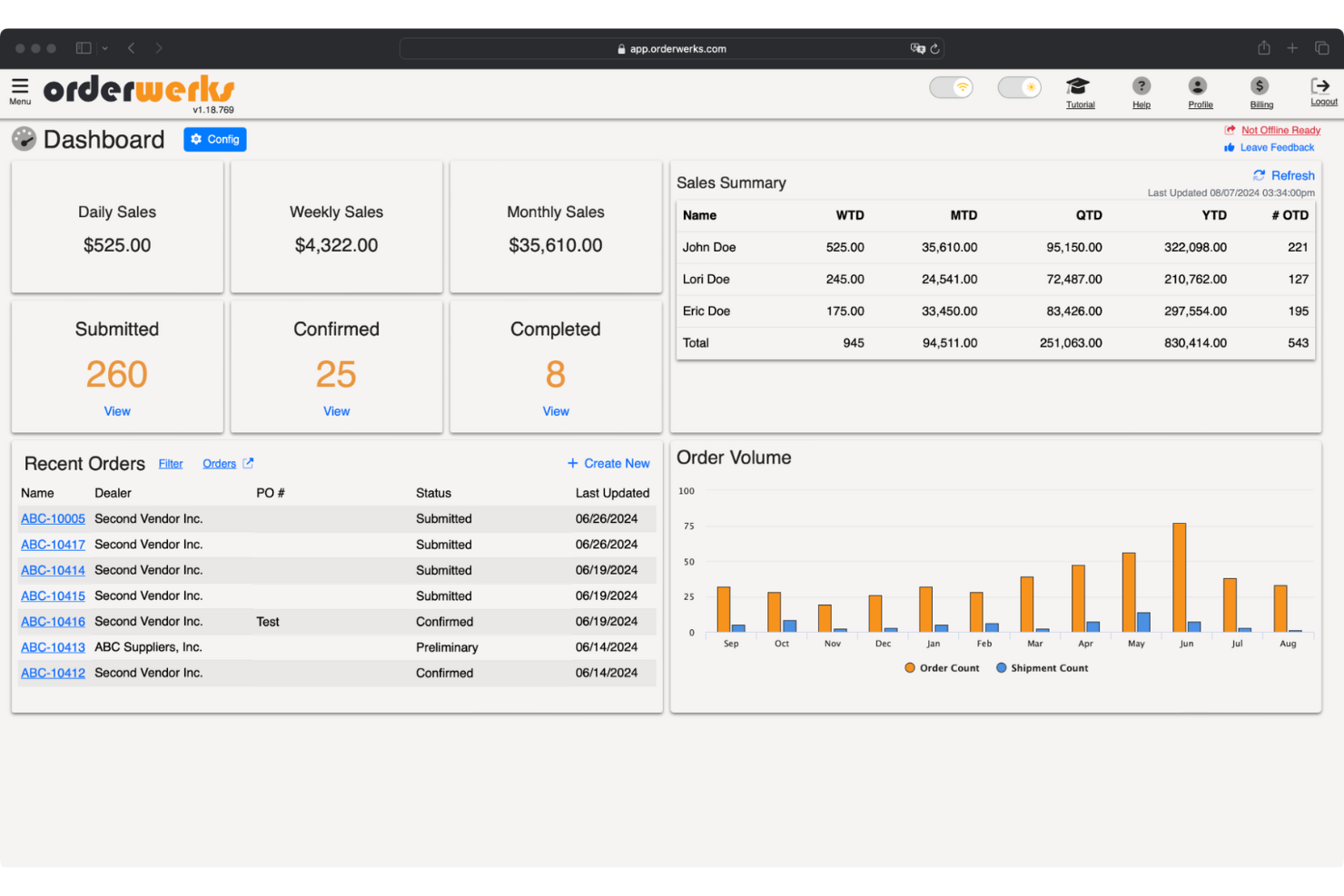This screenshot has height=896, width=1344.
Task: Open order ABC-10416
Action: (x=53, y=622)
